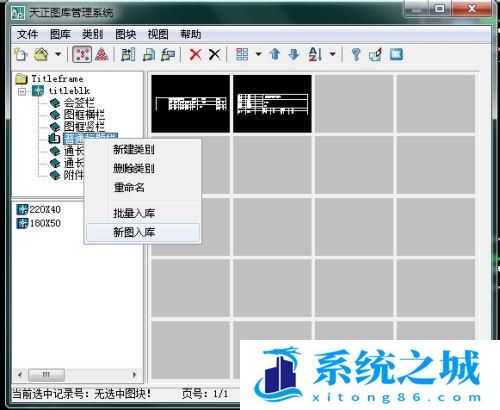Click the 图框横栏 book icon
The height and width of the screenshot is (410, 500).
(55, 115)
